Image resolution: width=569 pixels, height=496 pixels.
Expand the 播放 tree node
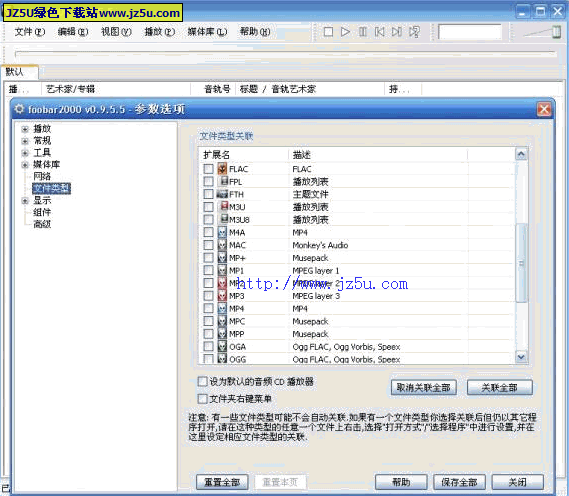click(x=25, y=129)
